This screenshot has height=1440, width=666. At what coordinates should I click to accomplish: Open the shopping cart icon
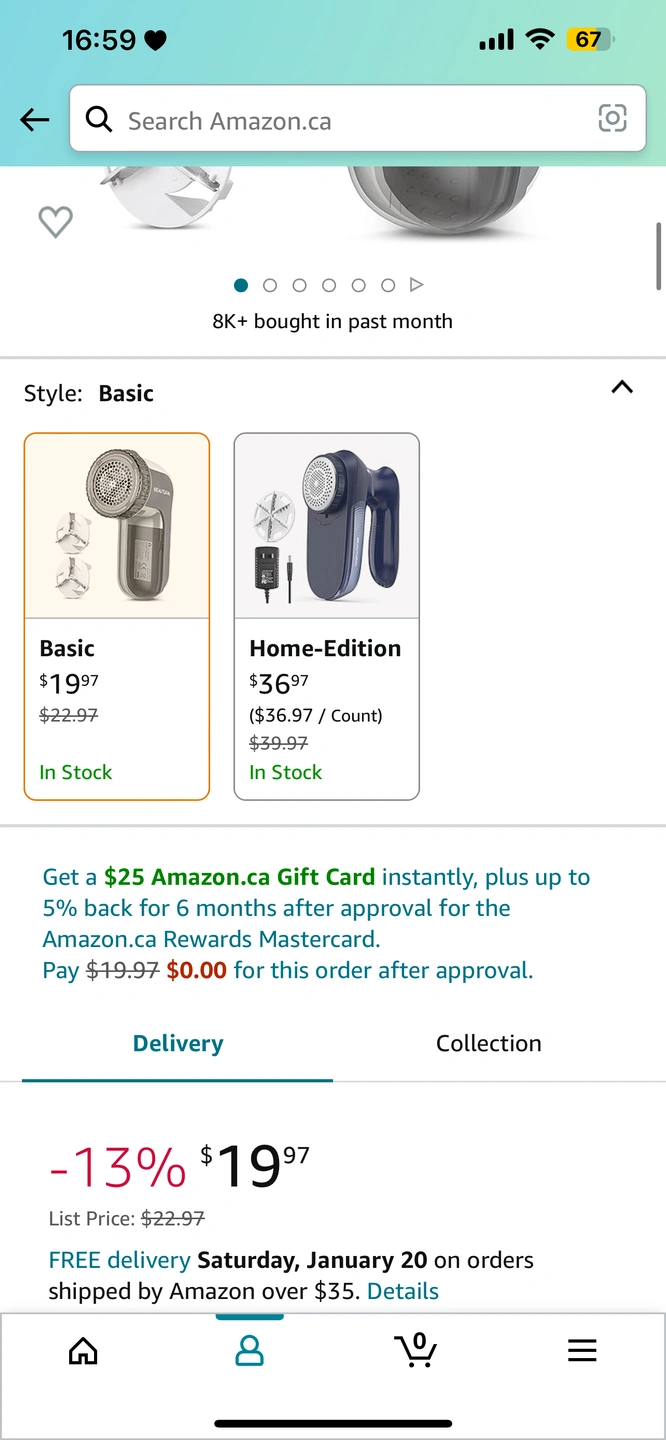tap(415, 1350)
